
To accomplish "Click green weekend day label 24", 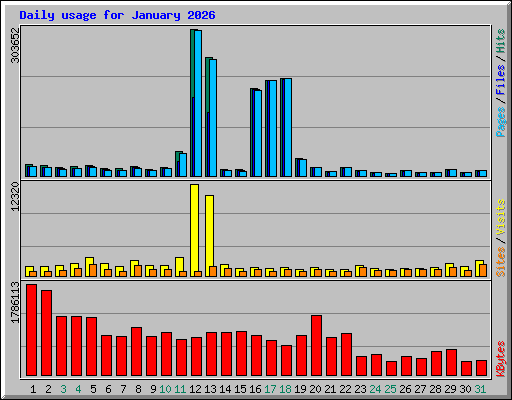I will [375, 389].
